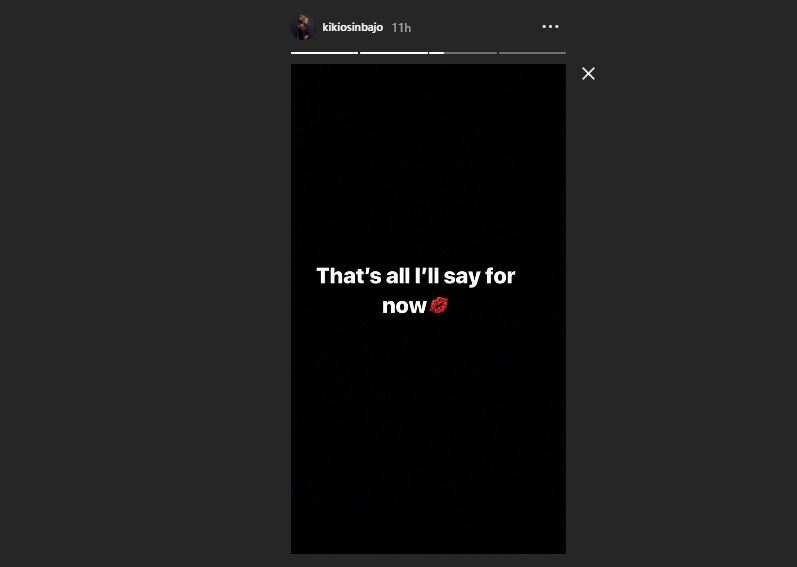The width and height of the screenshot is (797, 567).
Task: Open the kikiosinbajo username link
Action: pos(352,27)
